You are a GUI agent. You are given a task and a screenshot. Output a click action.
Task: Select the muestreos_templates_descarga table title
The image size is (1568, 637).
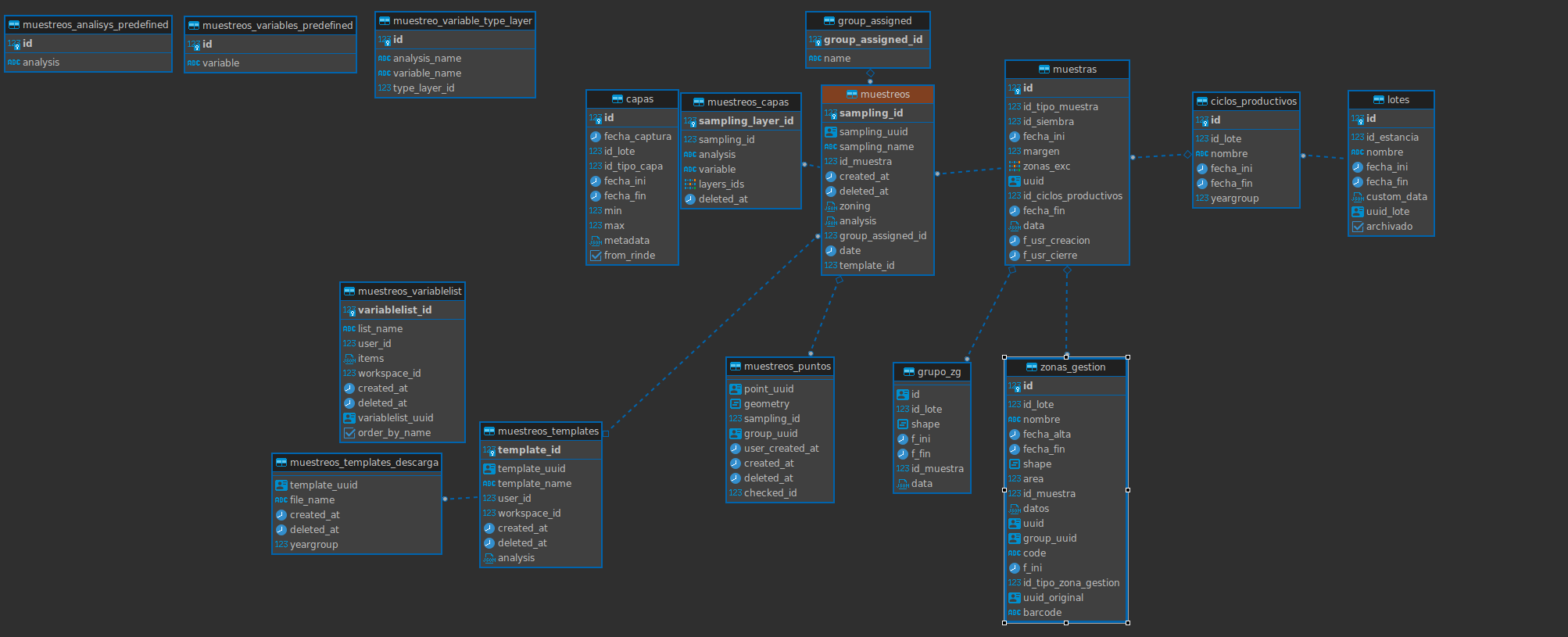pyautogui.click(x=364, y=463)
